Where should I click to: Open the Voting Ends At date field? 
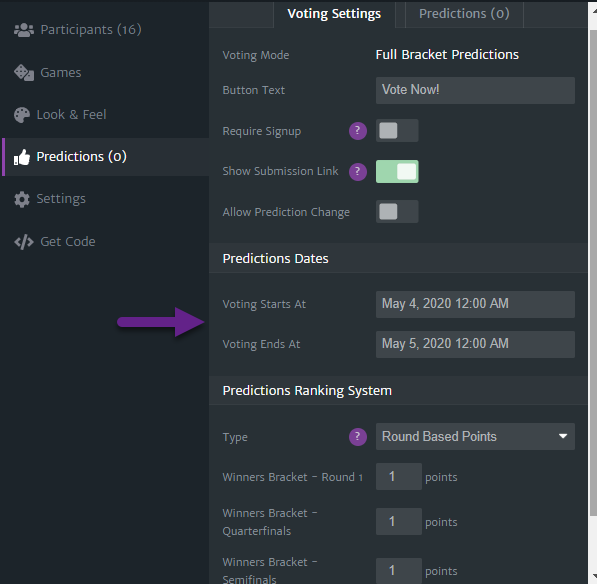point(475,344)
